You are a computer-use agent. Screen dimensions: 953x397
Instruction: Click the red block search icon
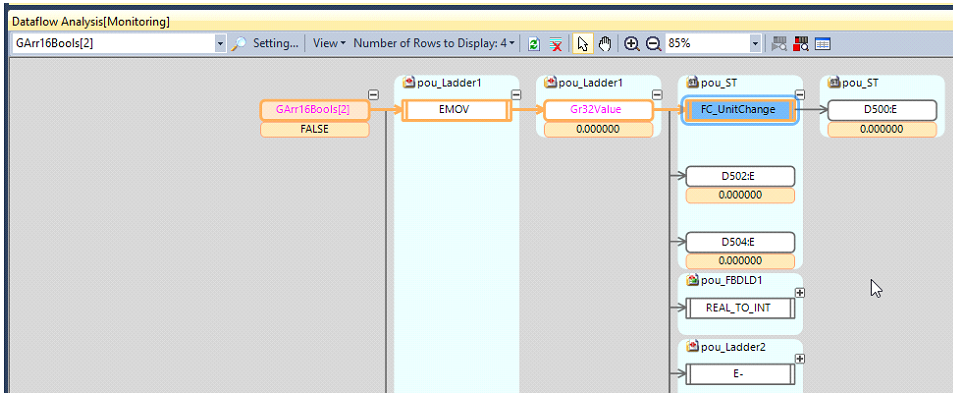click(x=801, y=44)
